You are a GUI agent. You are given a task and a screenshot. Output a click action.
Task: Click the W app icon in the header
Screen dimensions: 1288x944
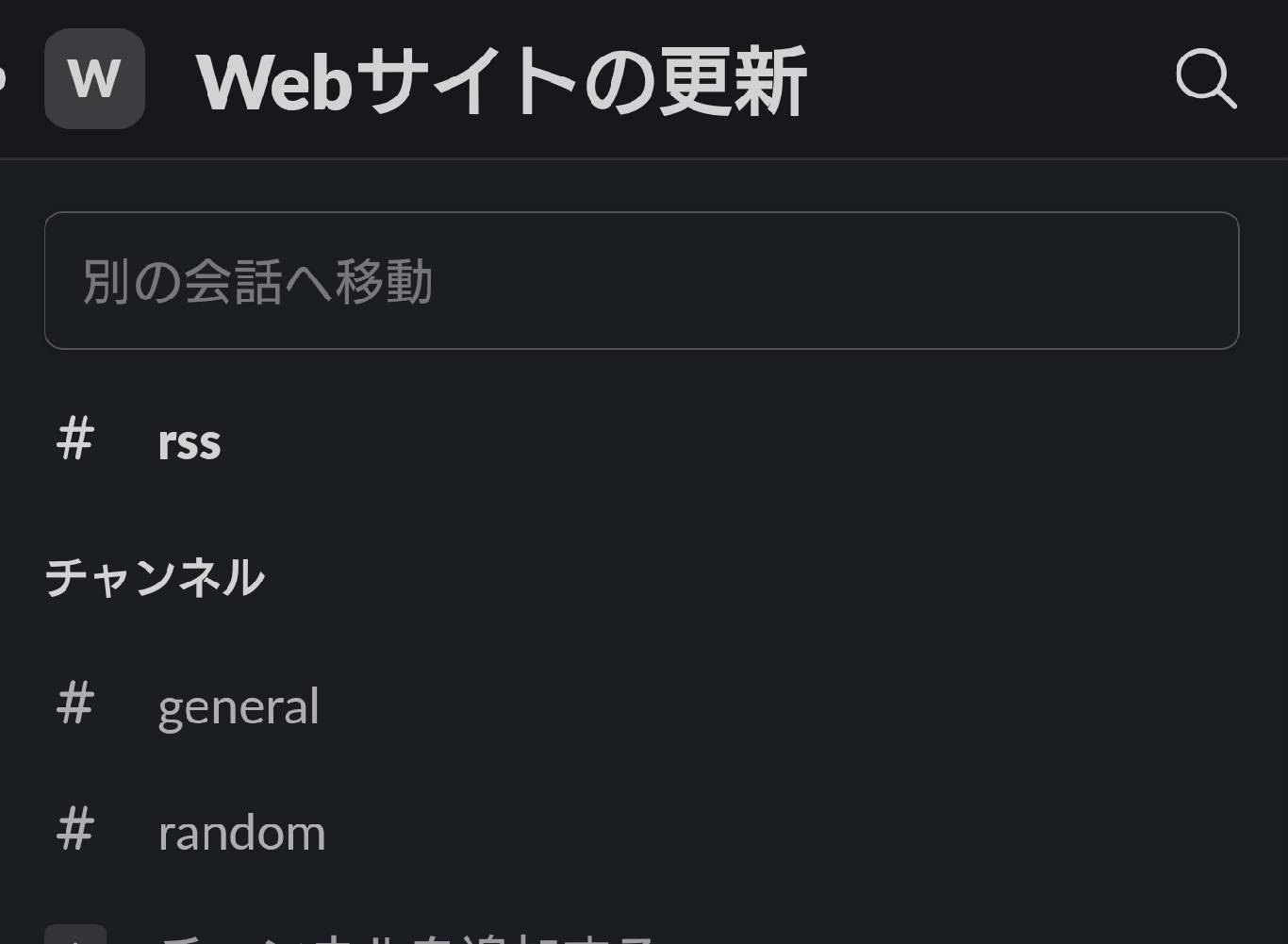[93, 80]
